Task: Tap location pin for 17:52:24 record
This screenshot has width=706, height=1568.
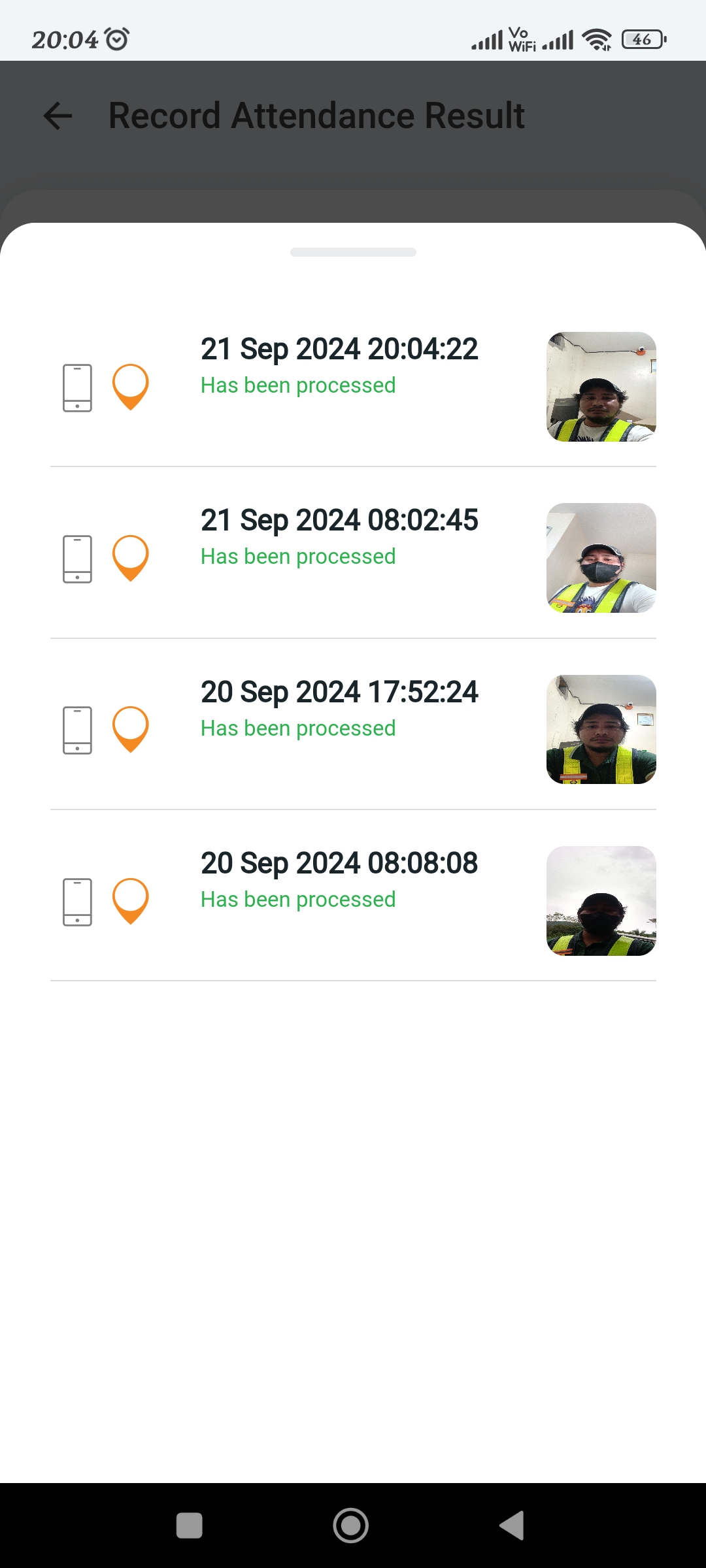Action: coord(131,728)
